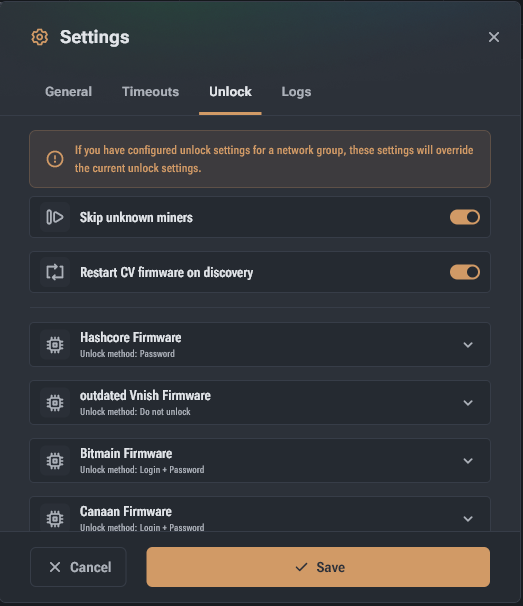Screen dimensions: 523x606
Task: Click the Canaan Firmware chip icon
Action: point(55,518)
